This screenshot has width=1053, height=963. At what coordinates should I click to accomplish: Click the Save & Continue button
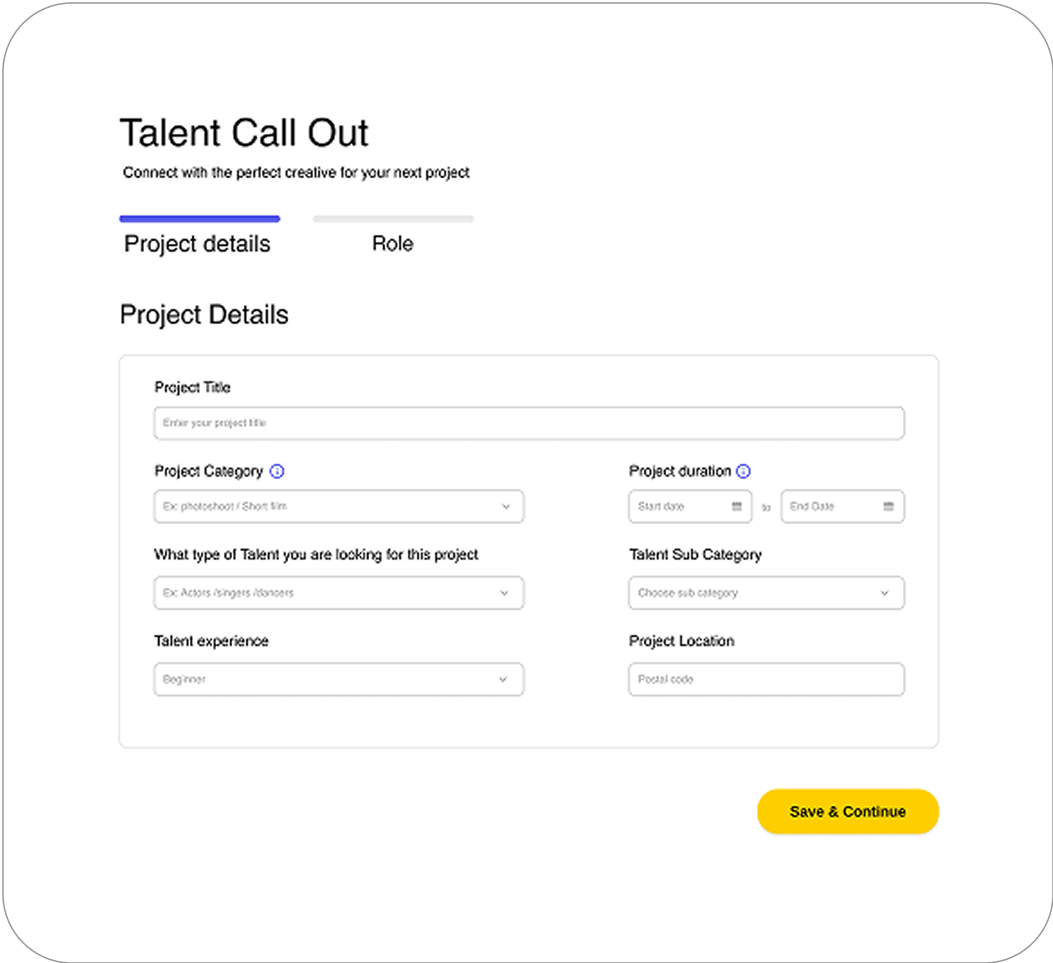[848, 811]
